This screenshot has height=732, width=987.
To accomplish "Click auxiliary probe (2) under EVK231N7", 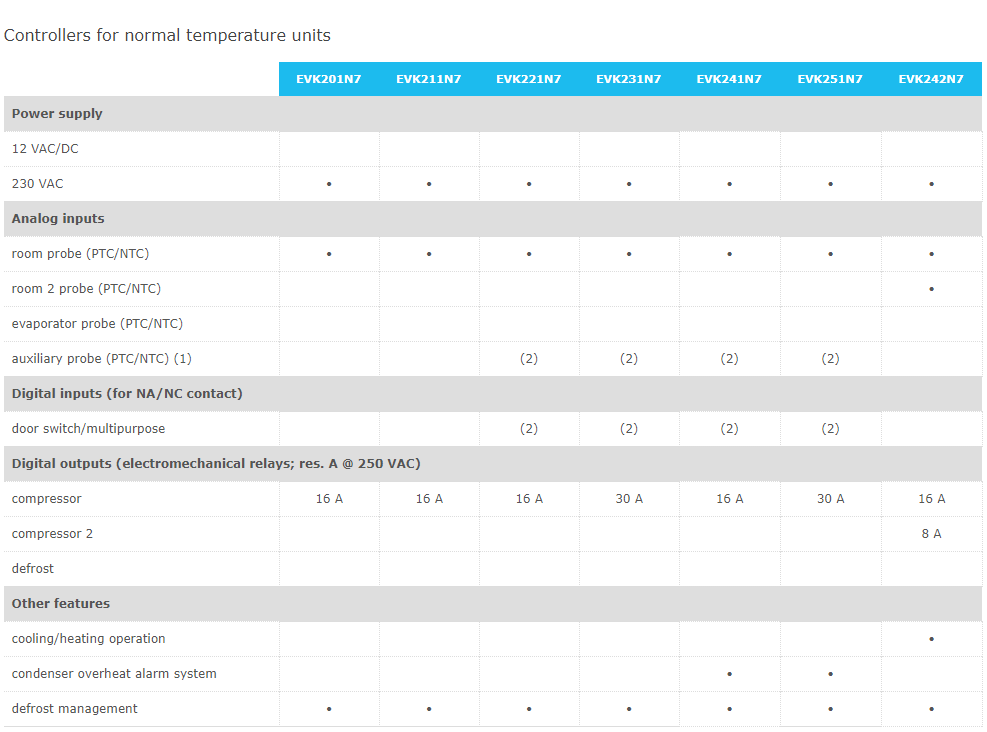I will (x=629, y=359).
